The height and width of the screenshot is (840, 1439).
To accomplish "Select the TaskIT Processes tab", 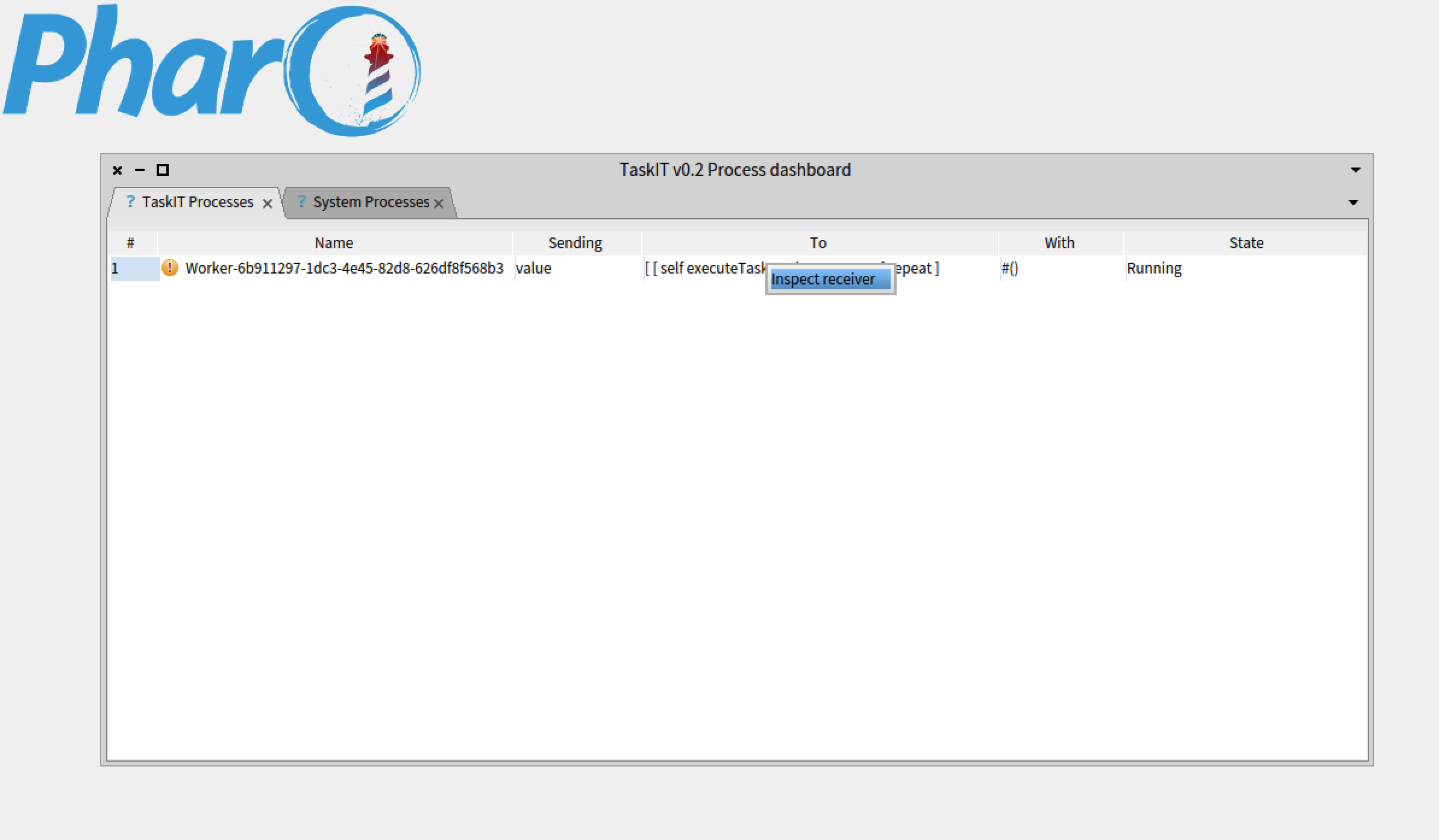I will coord(190,201).
